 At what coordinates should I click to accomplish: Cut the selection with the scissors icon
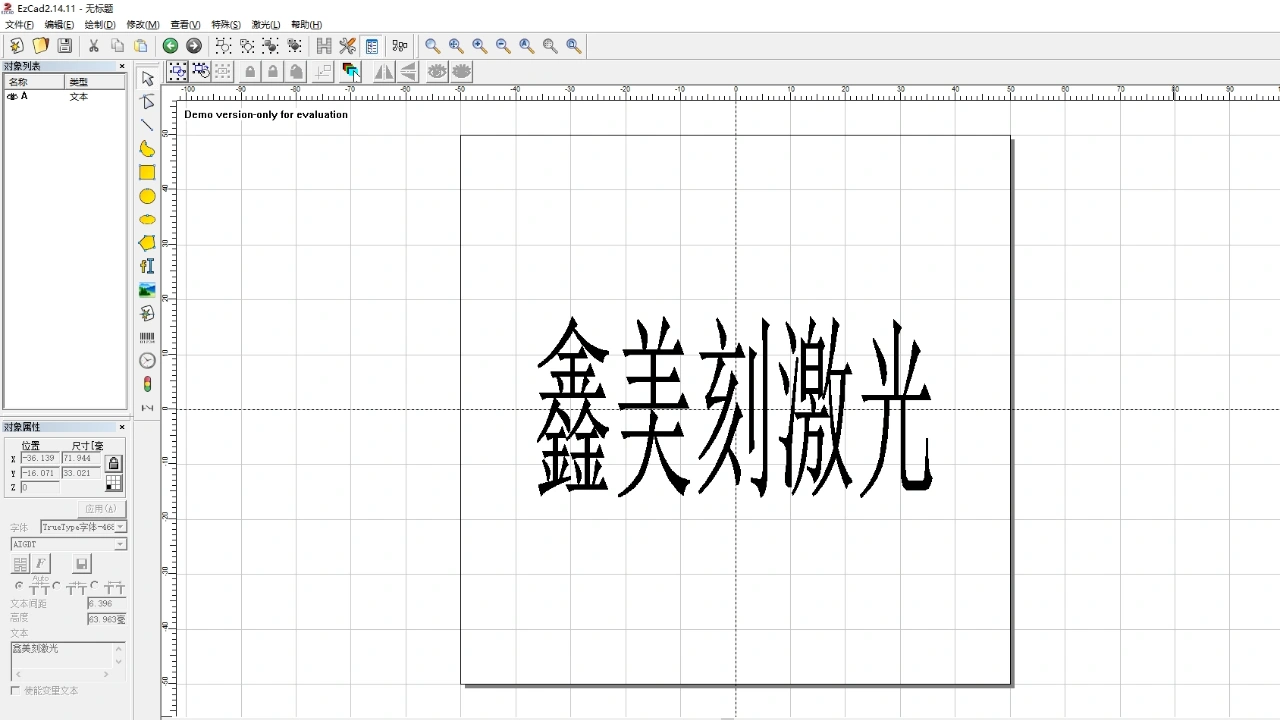coord(94,46)
